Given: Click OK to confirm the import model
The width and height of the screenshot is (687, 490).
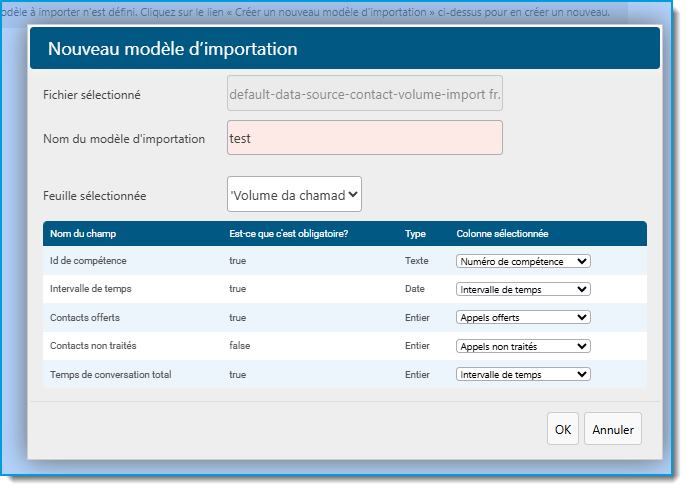Looking at the screenshot, I should [563, 429].
